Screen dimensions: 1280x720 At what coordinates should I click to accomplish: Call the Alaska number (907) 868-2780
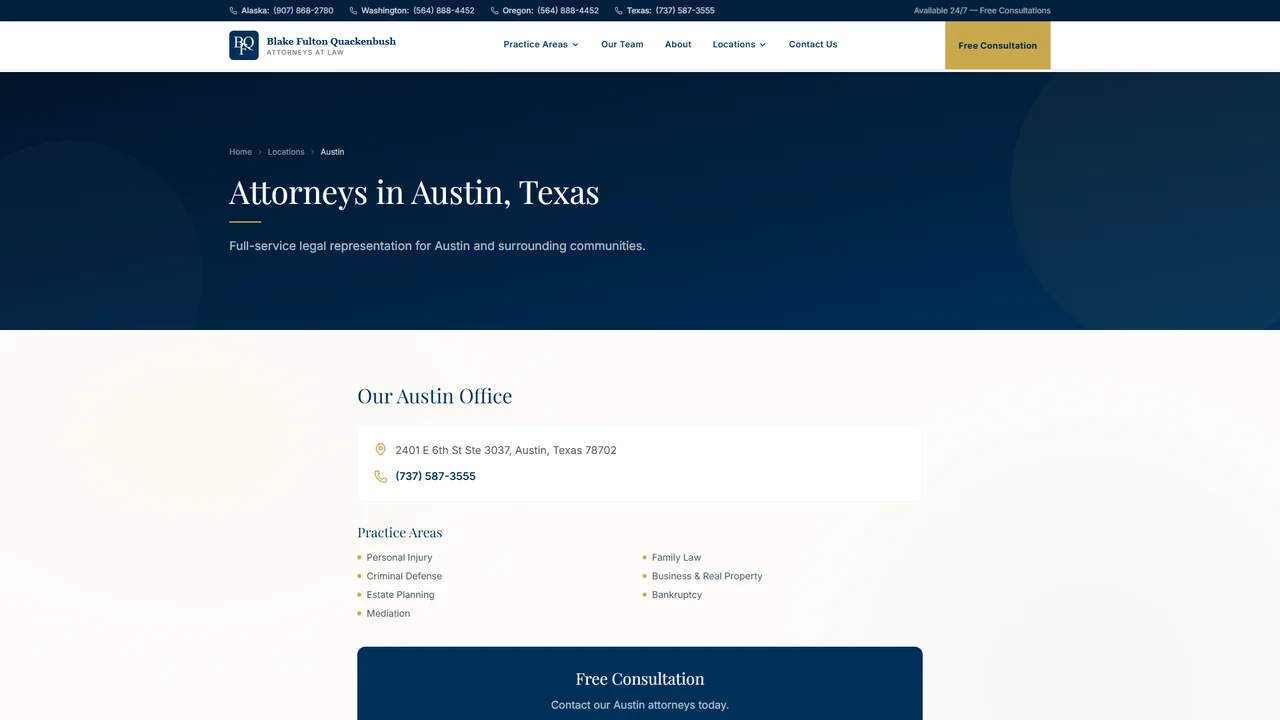click(x=303, y=11)
